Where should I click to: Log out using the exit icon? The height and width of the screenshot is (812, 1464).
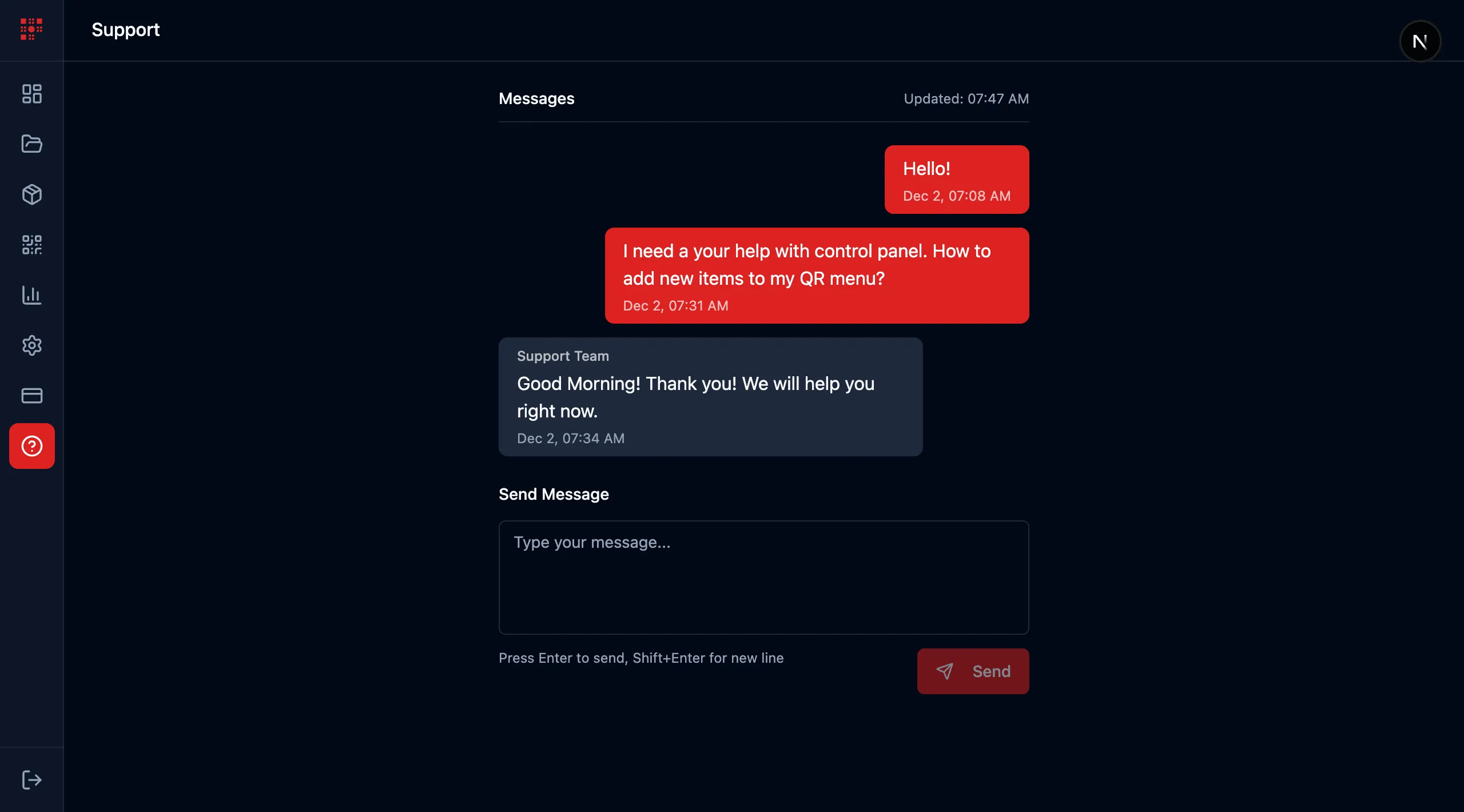tap(31, 779)
